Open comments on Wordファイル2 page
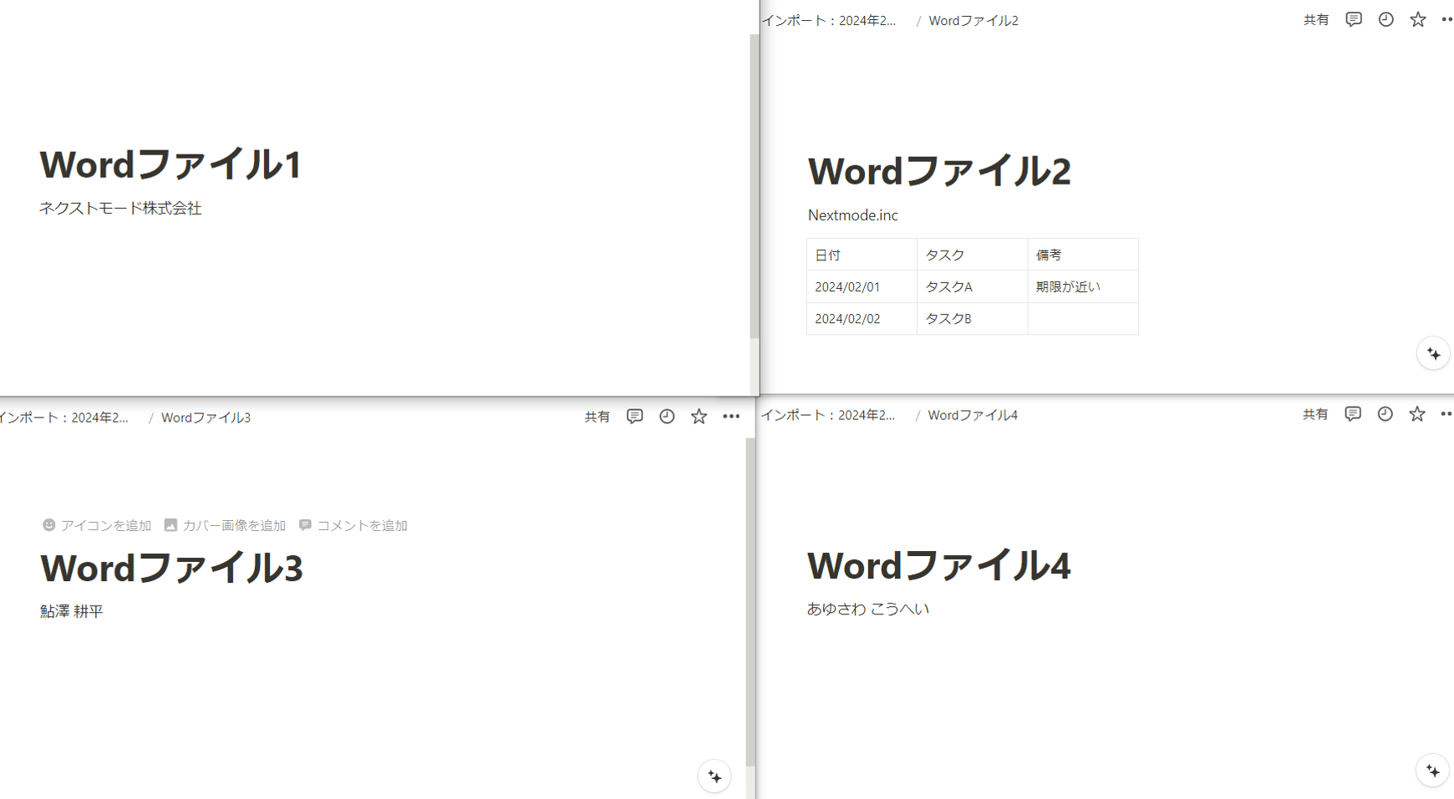This screenshot has height=799, width=1454. click(1353, 19)
